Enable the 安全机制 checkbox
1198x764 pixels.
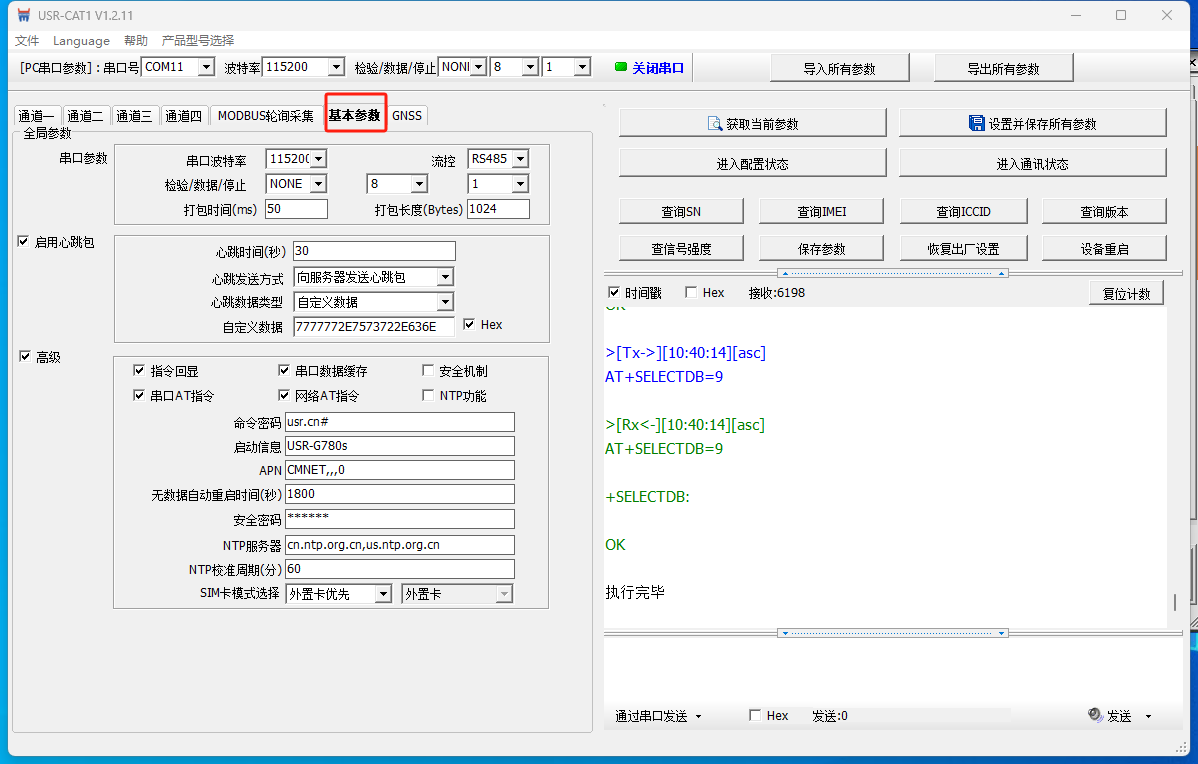pos(429,371)
